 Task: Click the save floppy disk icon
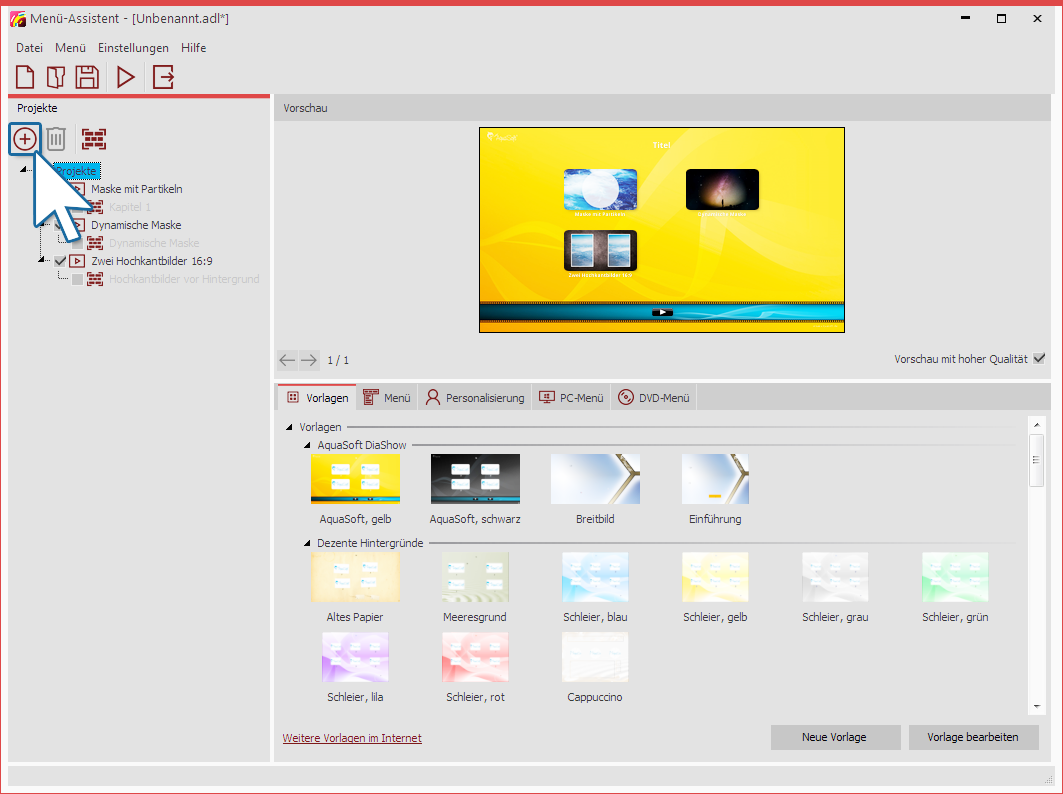[87, 77]
